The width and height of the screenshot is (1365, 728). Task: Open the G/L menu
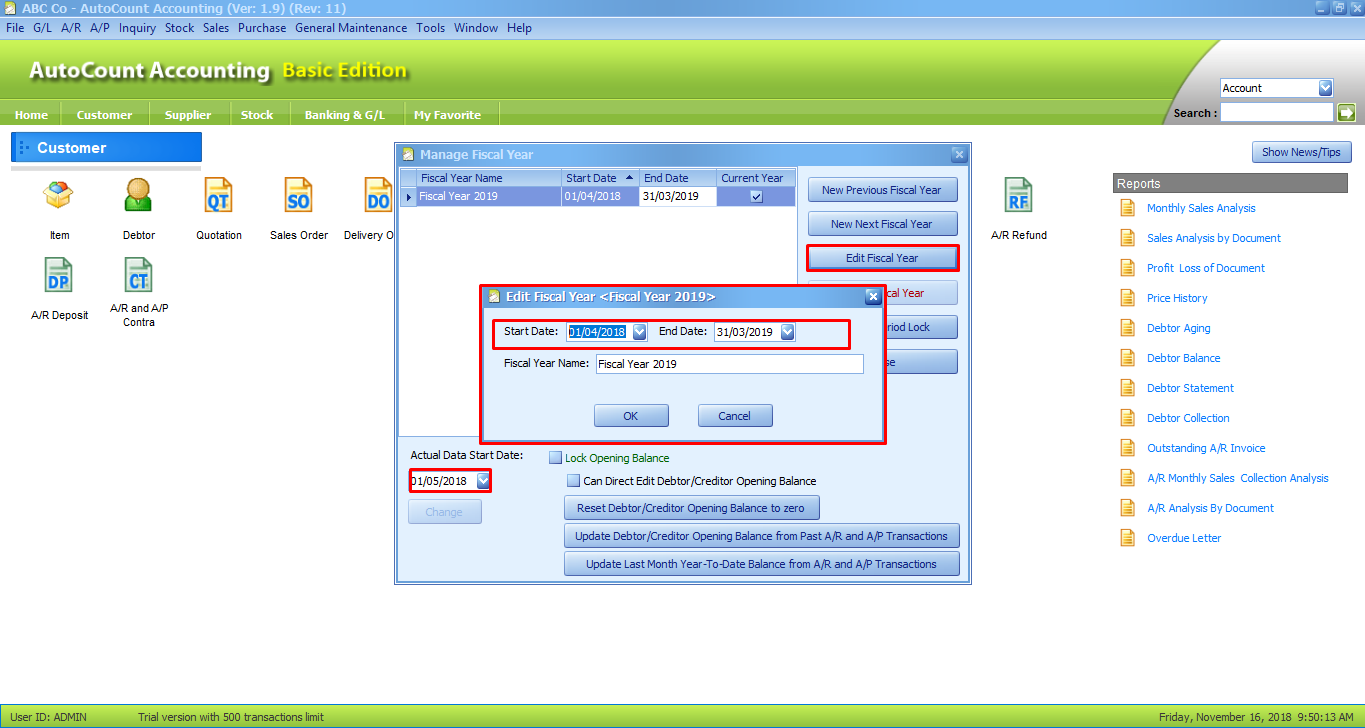point(42,28)
